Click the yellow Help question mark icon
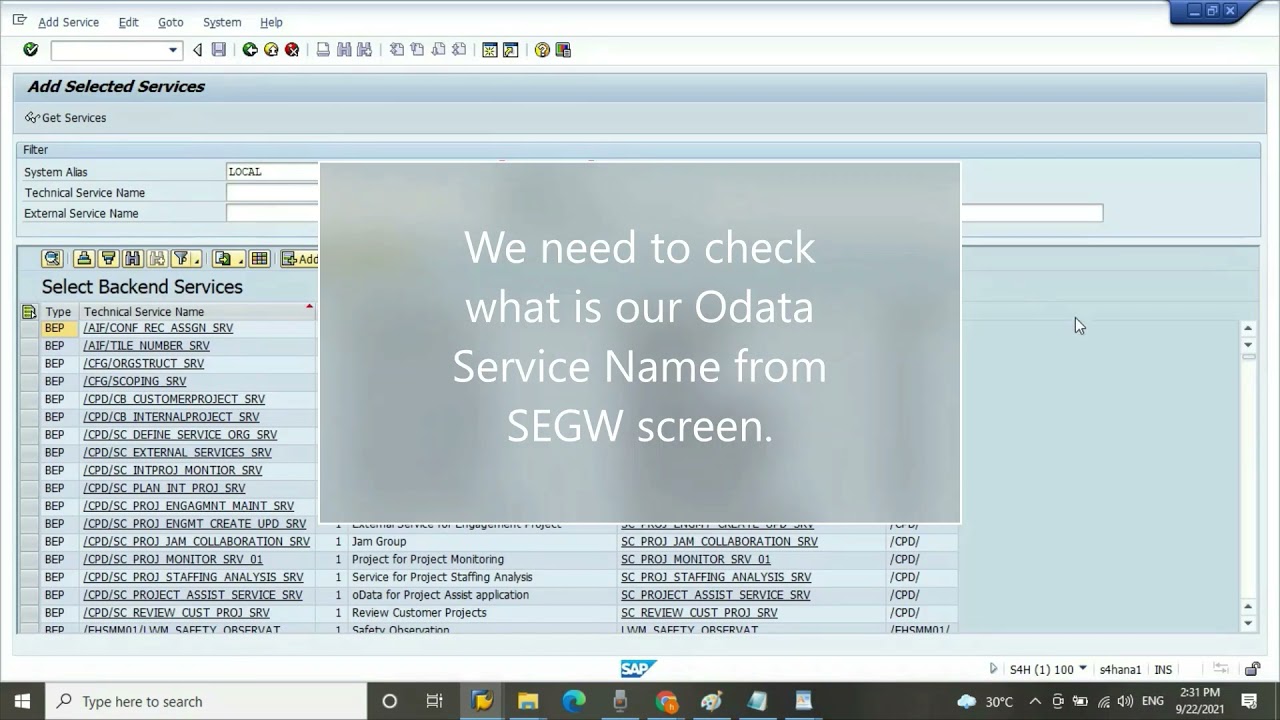This screenshot has width=1280, height=720. click(542, 50)
